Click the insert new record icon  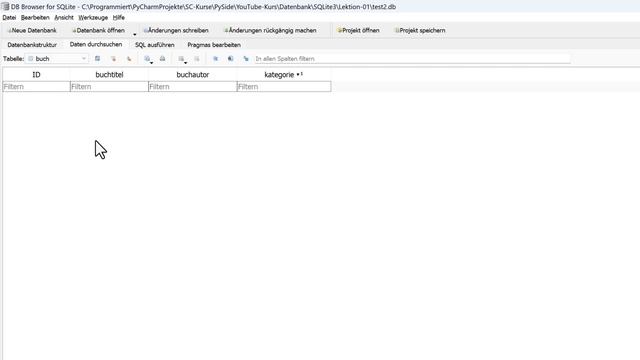[x=181, y=59]
